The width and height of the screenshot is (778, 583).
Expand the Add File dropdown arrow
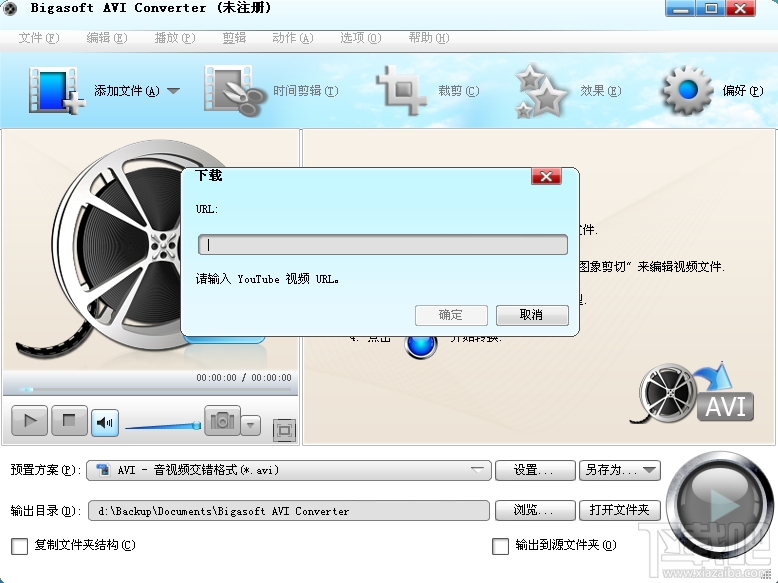[173, 91]
